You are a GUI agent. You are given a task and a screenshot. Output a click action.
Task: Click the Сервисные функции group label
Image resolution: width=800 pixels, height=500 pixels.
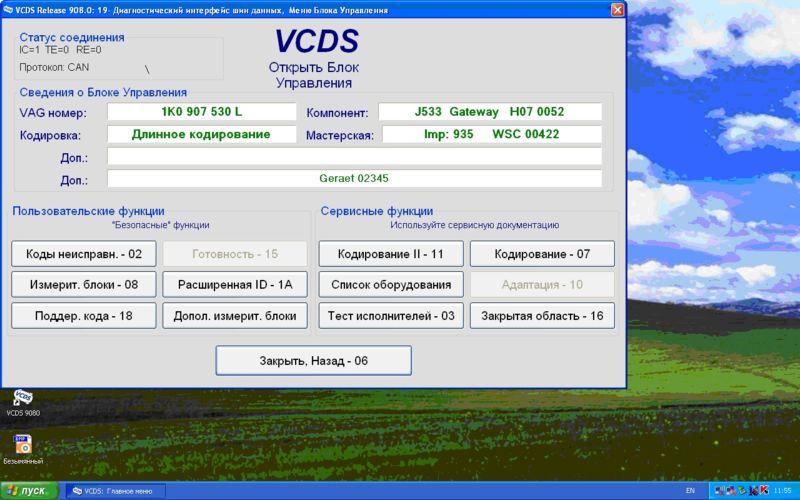377,211
